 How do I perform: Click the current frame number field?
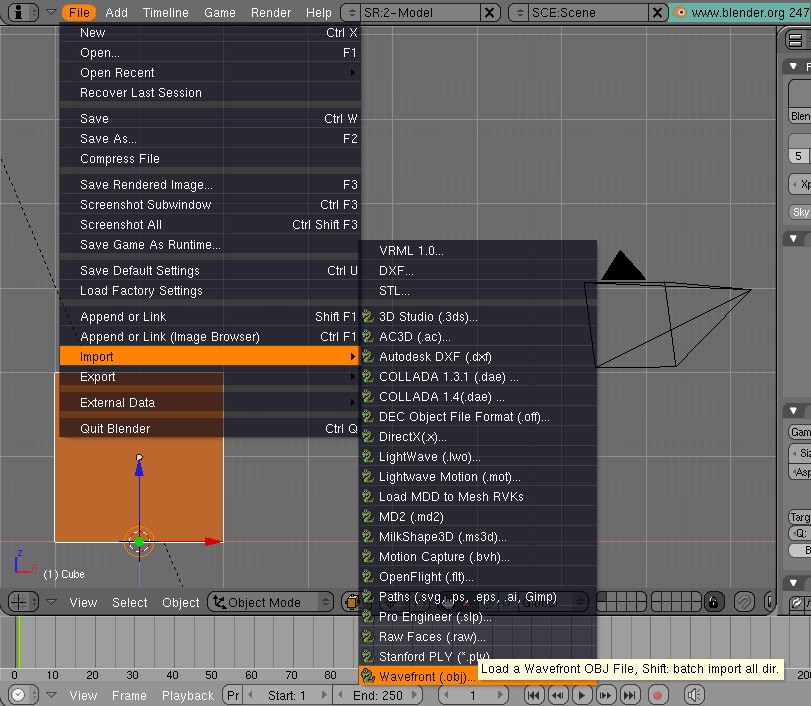[473, 695]
